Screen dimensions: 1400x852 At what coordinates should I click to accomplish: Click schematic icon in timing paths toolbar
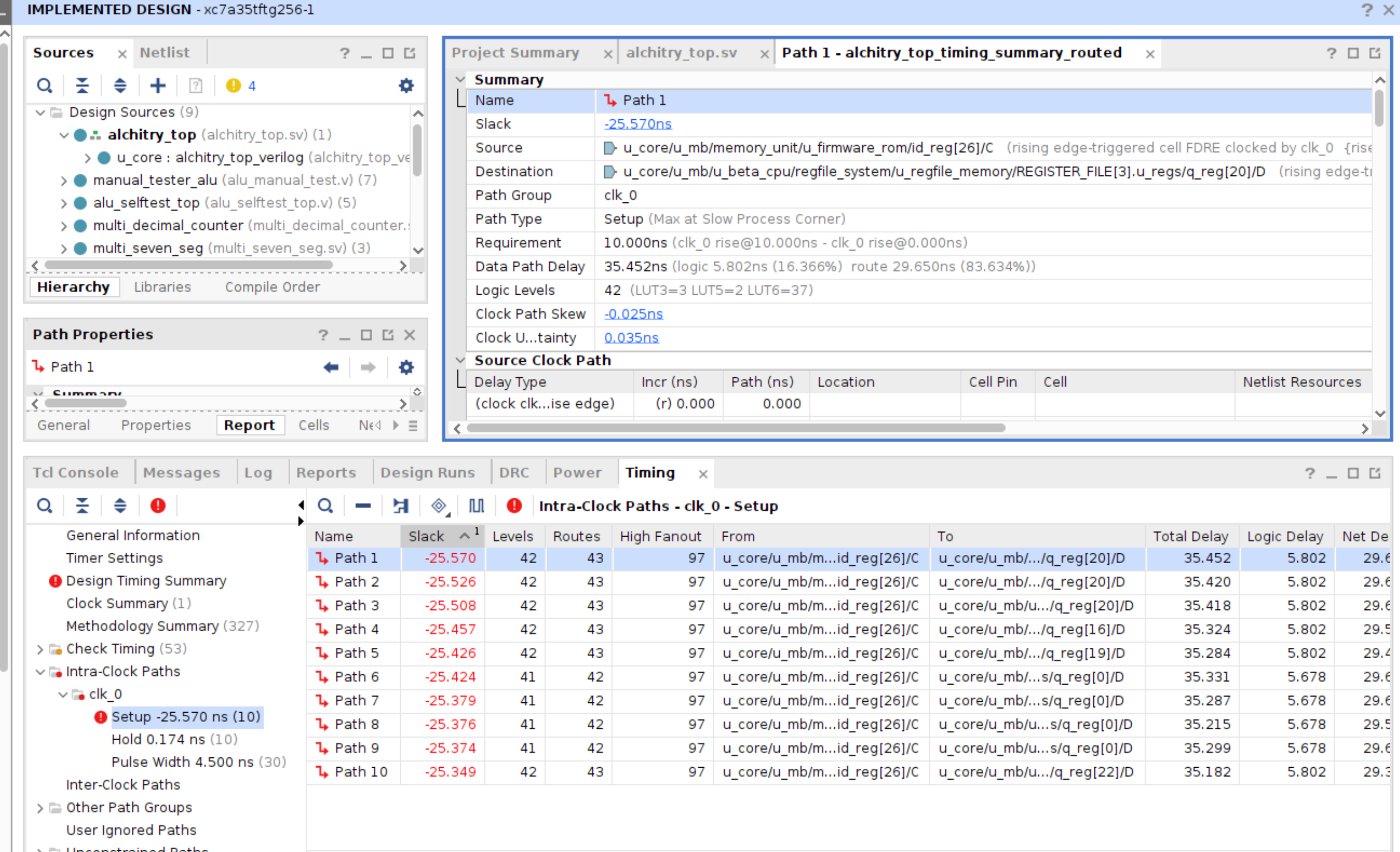tap(400, 506)
